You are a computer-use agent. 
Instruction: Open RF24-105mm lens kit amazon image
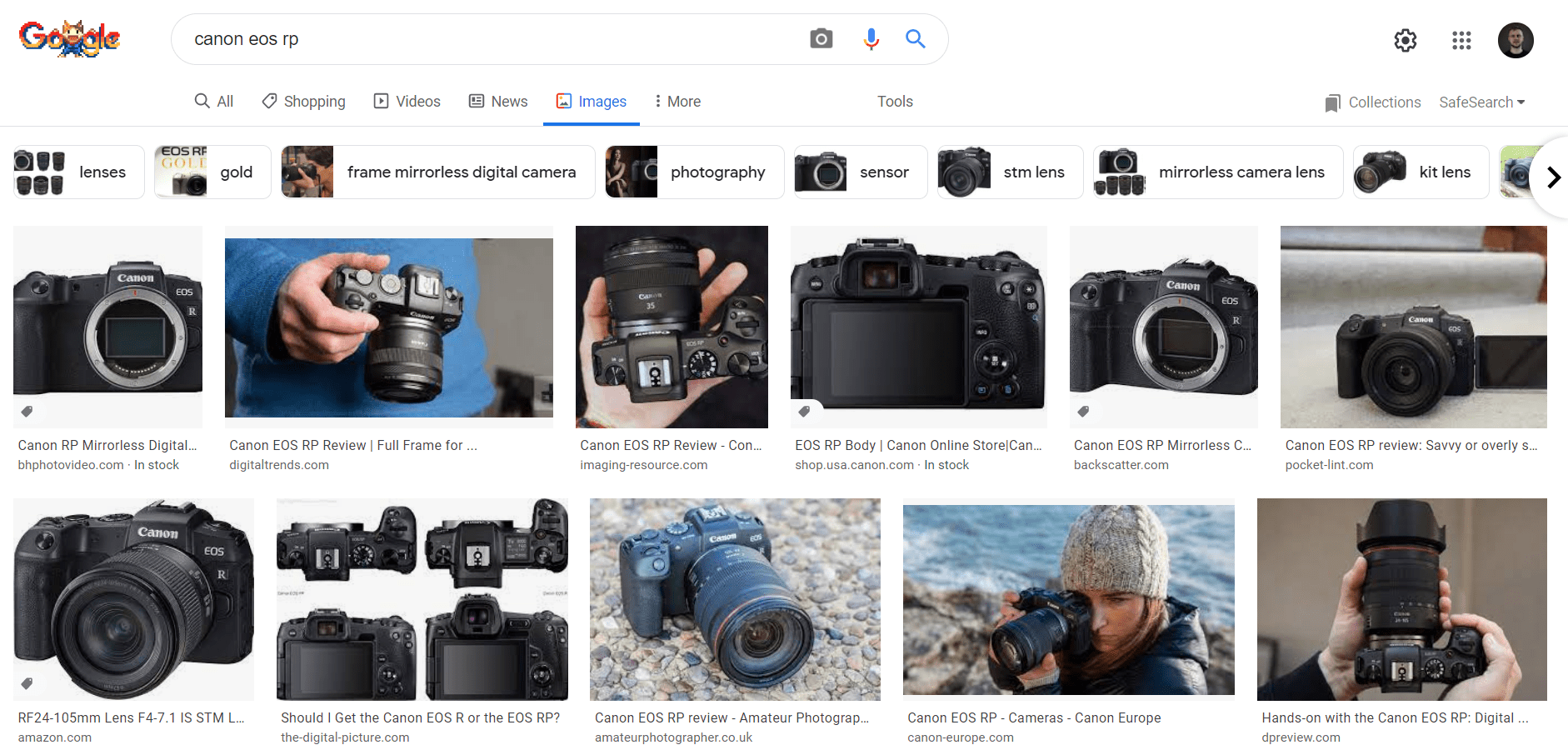[x=133, y=599]
